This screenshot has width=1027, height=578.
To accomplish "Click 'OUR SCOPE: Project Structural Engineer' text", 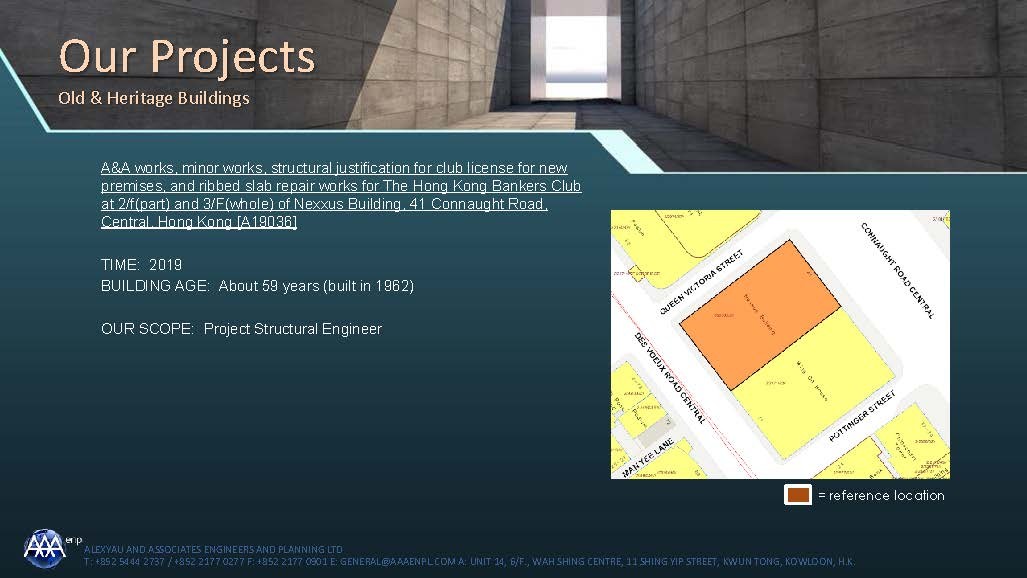I will (x=241, y=329).
